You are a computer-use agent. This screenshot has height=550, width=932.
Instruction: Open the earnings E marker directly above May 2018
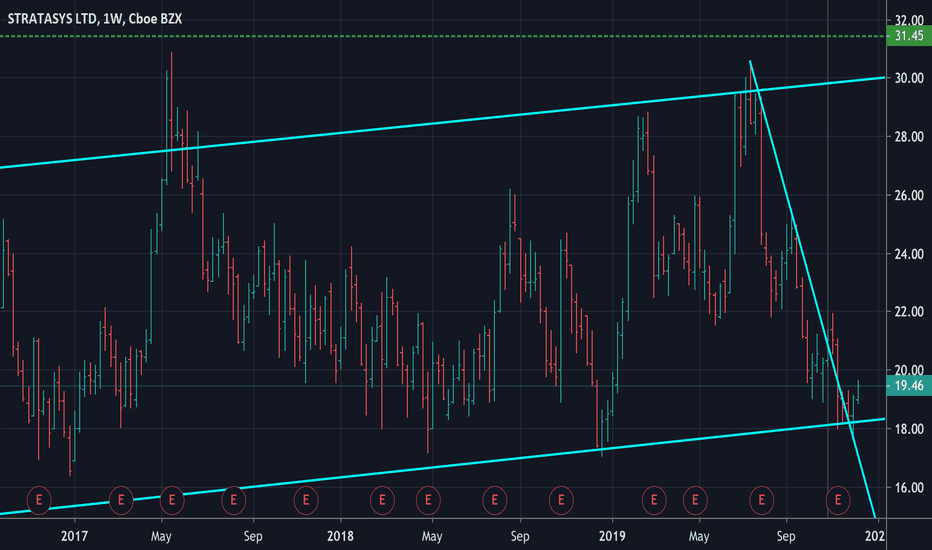[x=428, y=500]
